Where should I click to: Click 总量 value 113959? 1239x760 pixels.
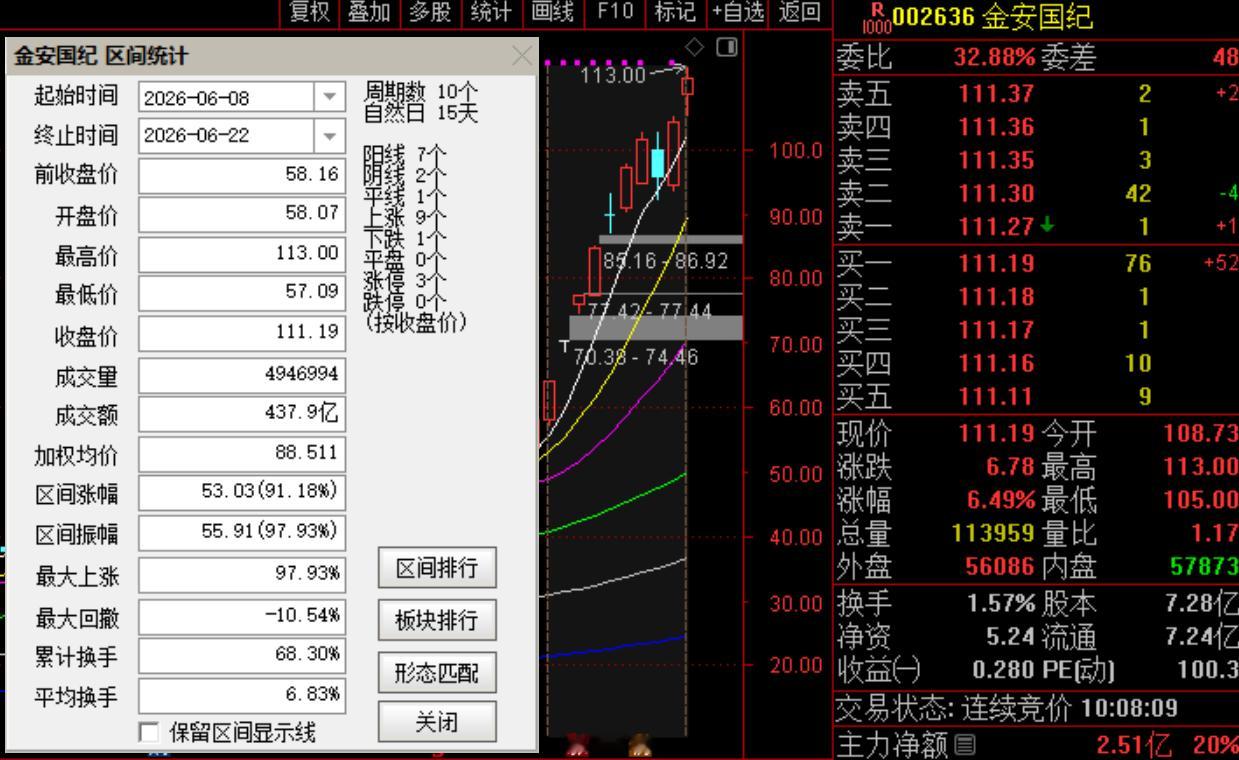pyautogui.click(x=993, y=533)
